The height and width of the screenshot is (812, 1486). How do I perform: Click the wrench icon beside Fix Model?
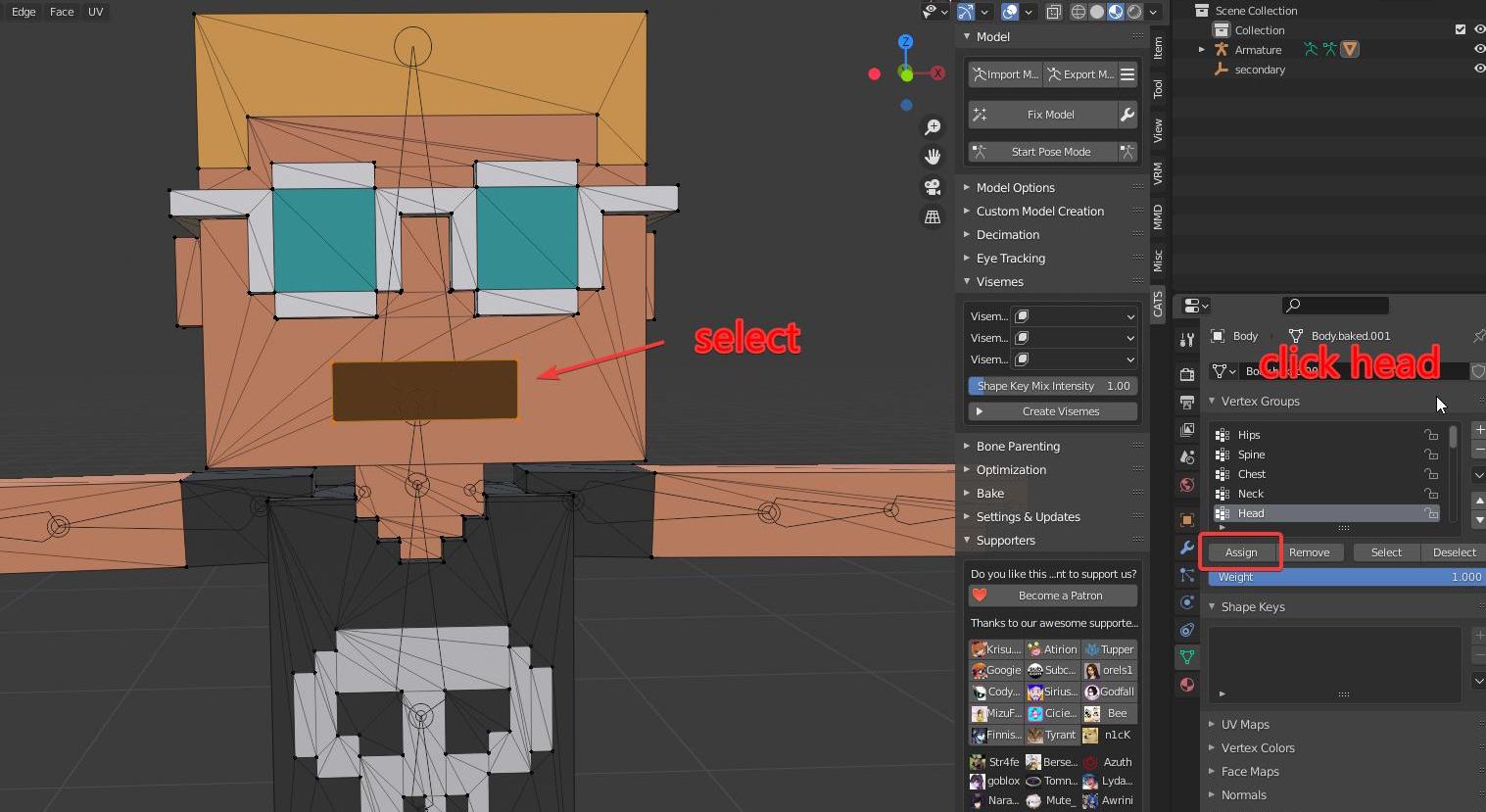(1127, 115)
